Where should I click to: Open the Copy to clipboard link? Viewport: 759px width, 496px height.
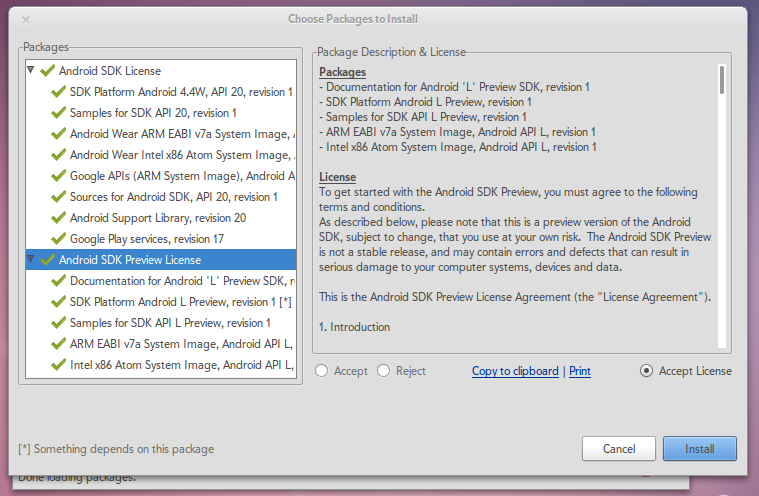click(515, 371)
